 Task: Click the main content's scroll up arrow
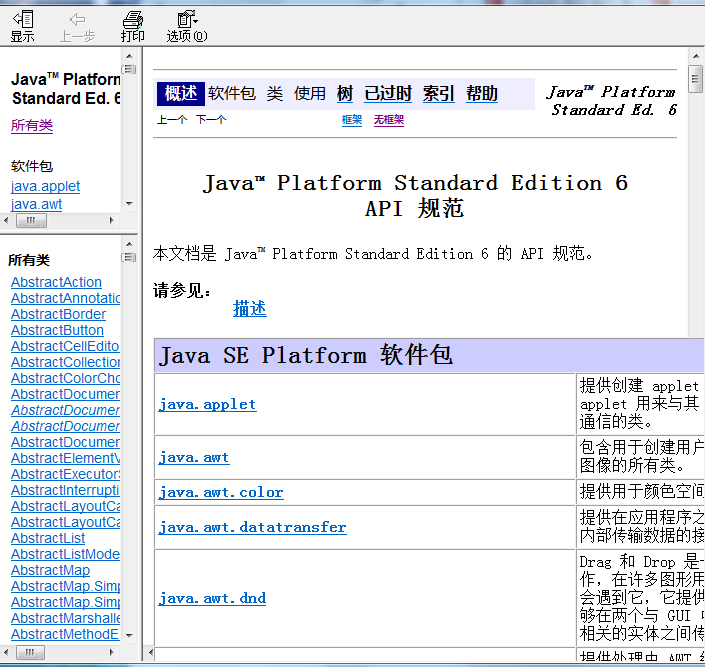click(x=696, y=56)
